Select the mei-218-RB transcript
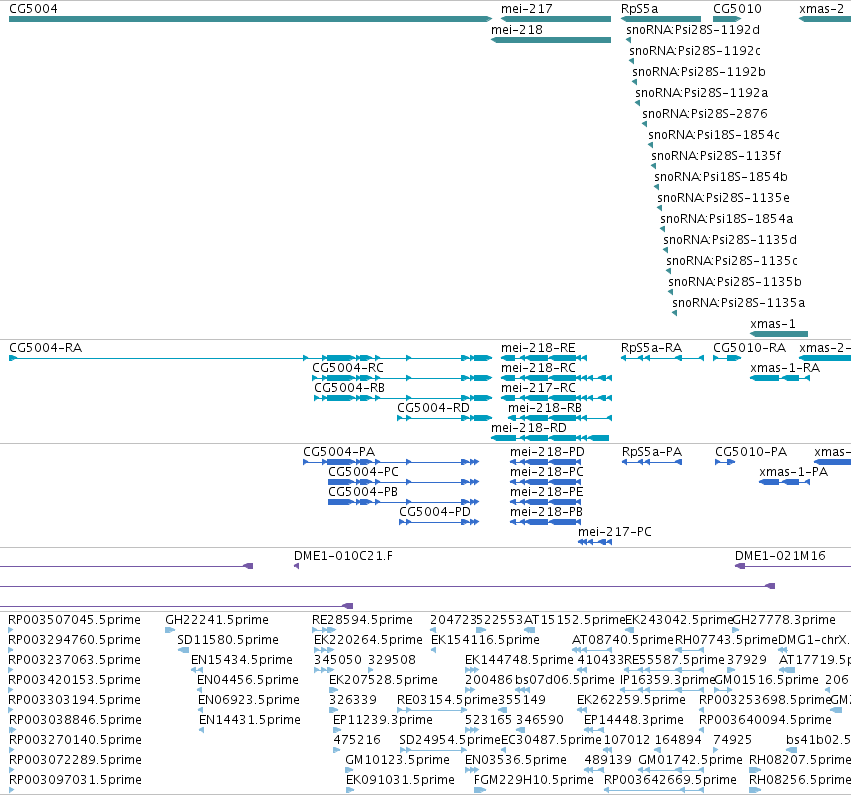Image resolution: width=851 pixels, height=795 pixels. [560, 418]
